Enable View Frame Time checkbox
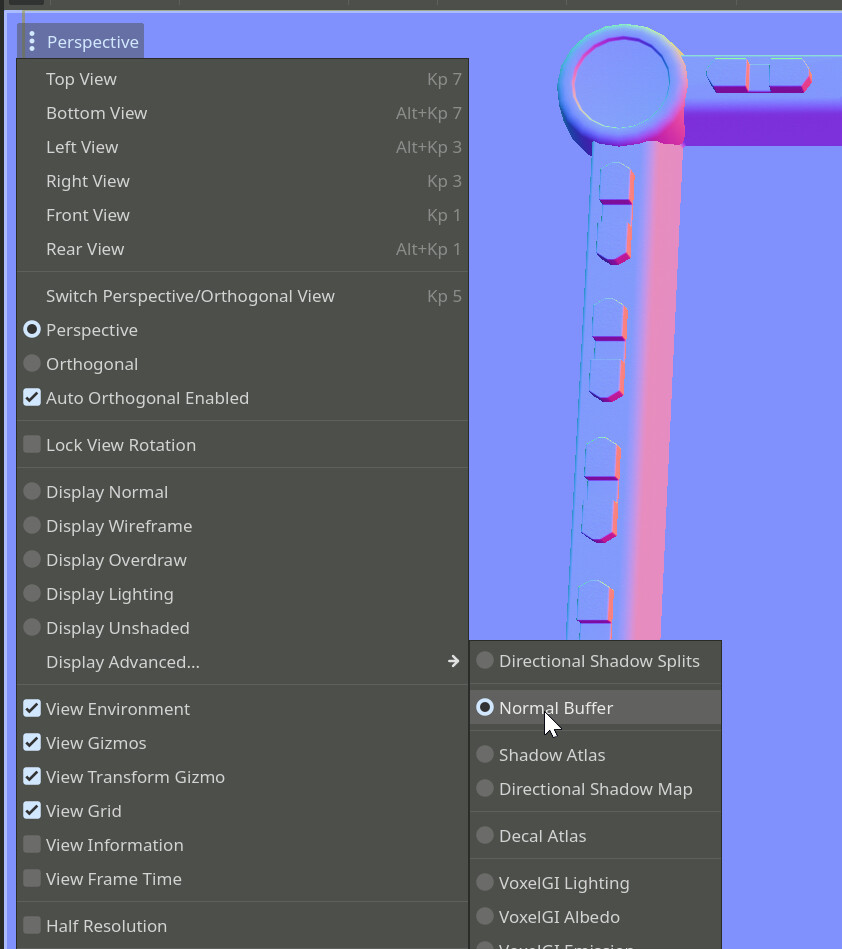This screenshot has width=842, height=949. pyautogui.click(x=32, y=879)
